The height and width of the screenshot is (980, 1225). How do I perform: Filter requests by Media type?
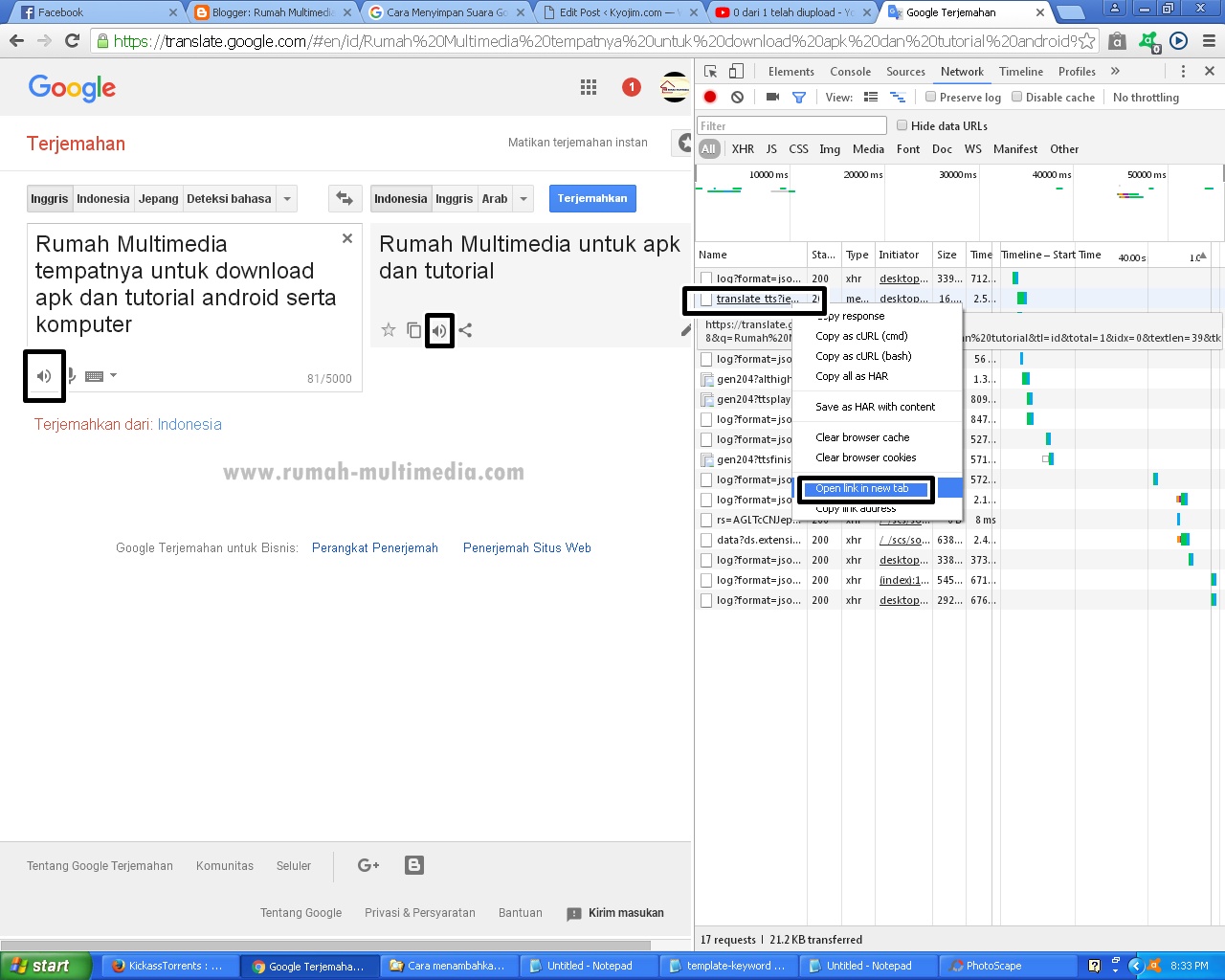(x=868, y=149)
